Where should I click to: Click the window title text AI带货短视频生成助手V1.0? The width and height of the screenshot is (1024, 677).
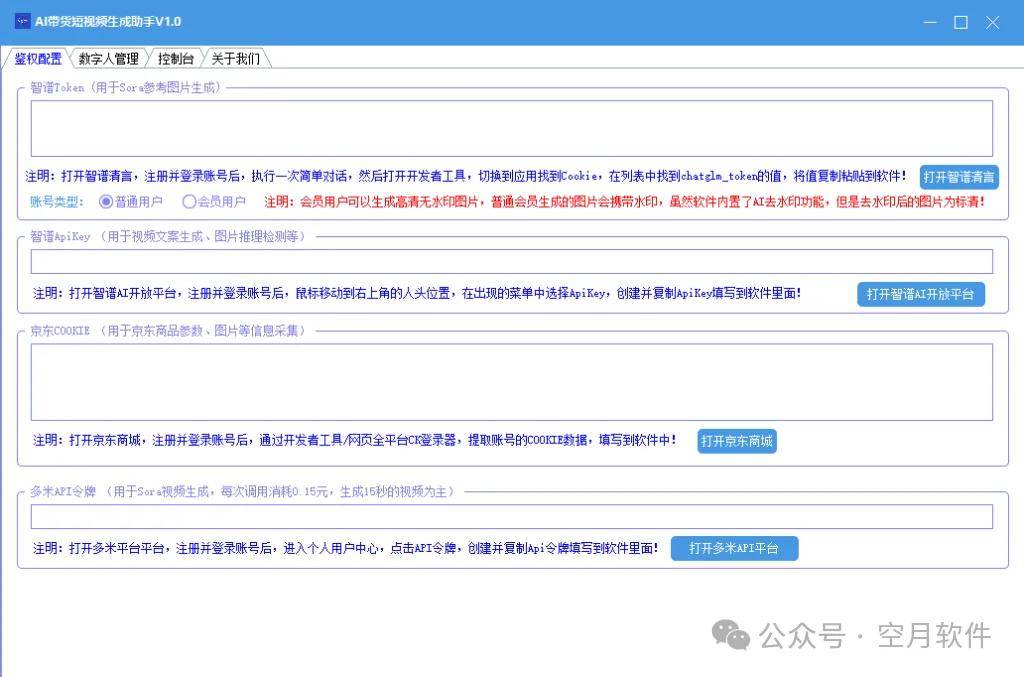pyautogui.click(x=108, y=22)
